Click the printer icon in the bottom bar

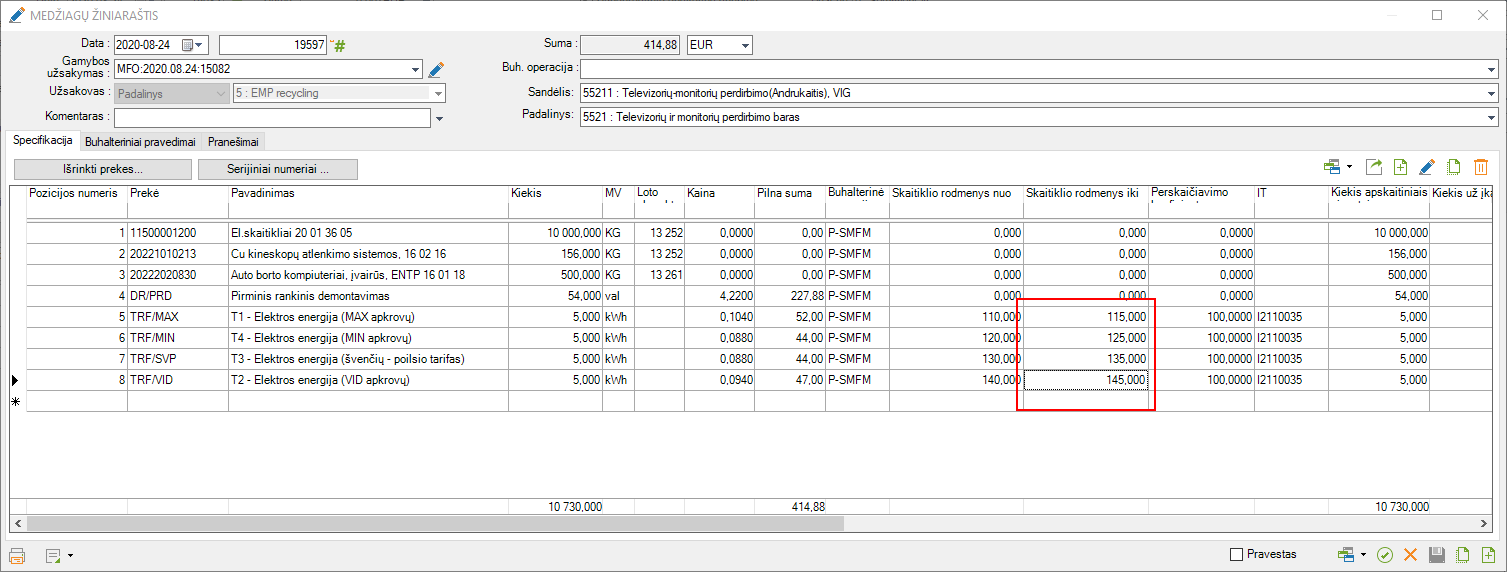pos(17,555)
